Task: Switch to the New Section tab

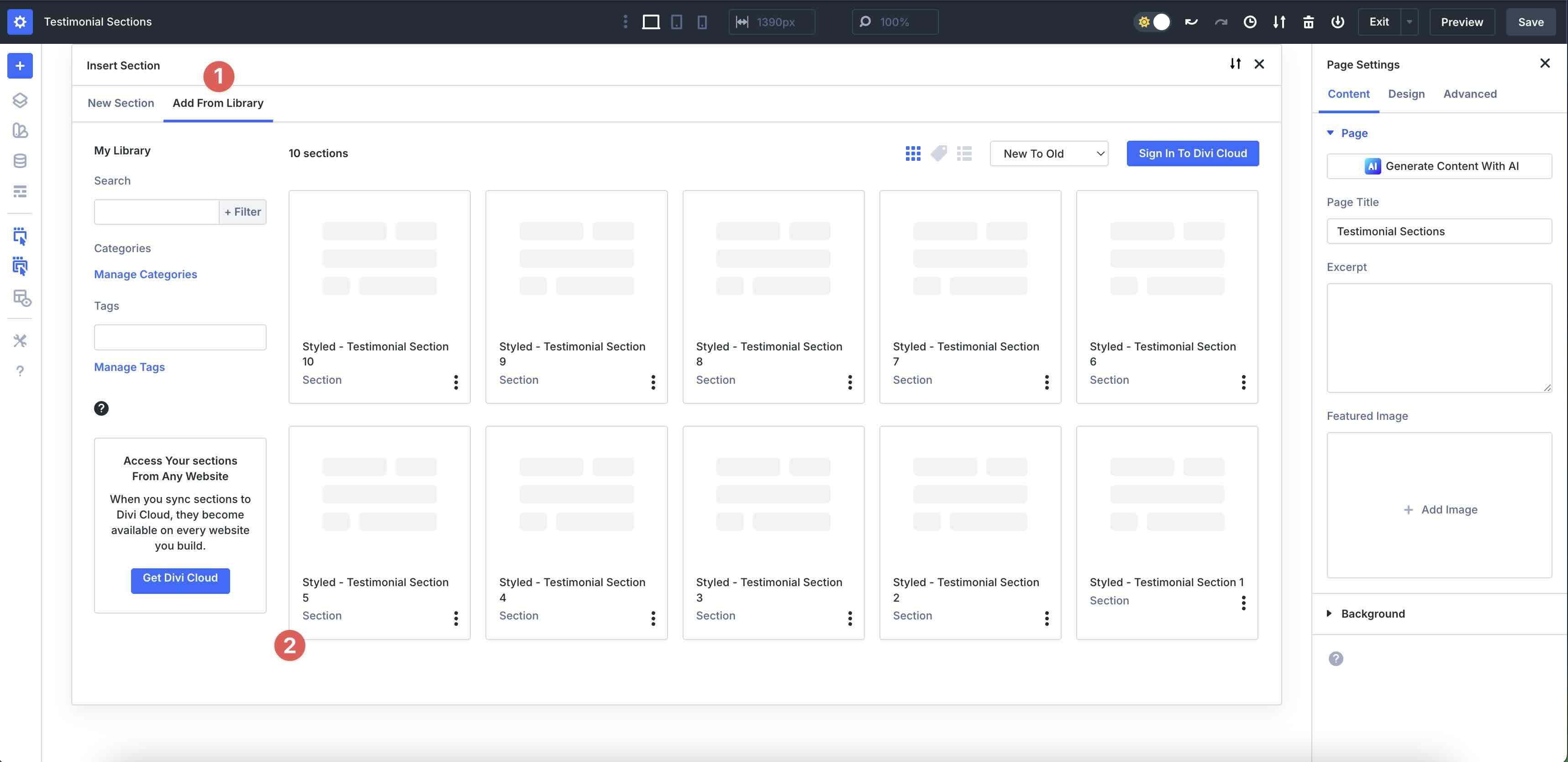Action: [x=121, y=103]
